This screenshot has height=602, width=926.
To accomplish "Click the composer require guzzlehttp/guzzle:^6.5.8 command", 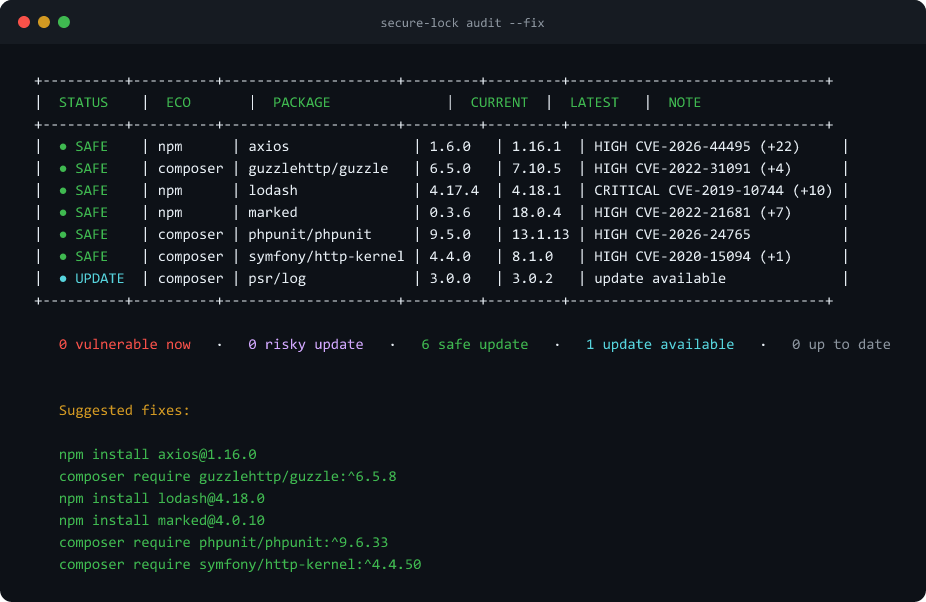I will click(x=227, y=476).
